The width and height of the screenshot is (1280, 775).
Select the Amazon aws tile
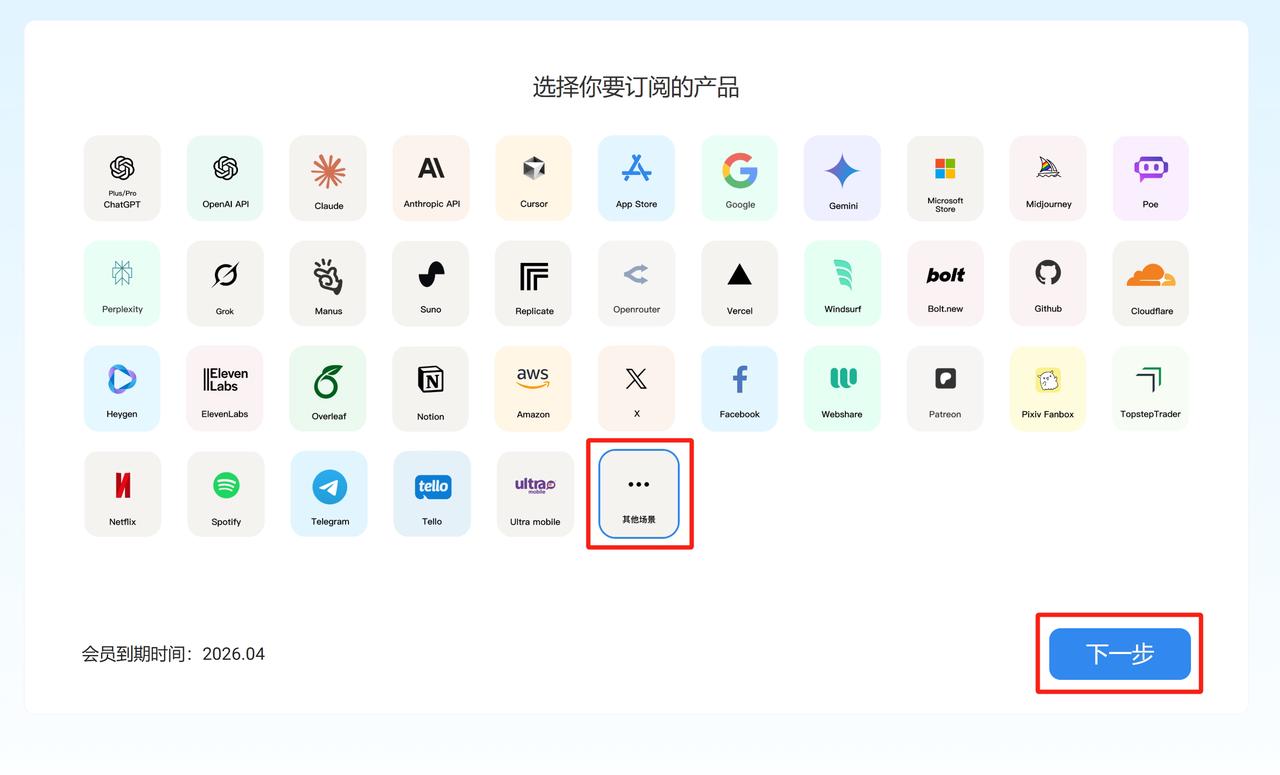[534, 389]
